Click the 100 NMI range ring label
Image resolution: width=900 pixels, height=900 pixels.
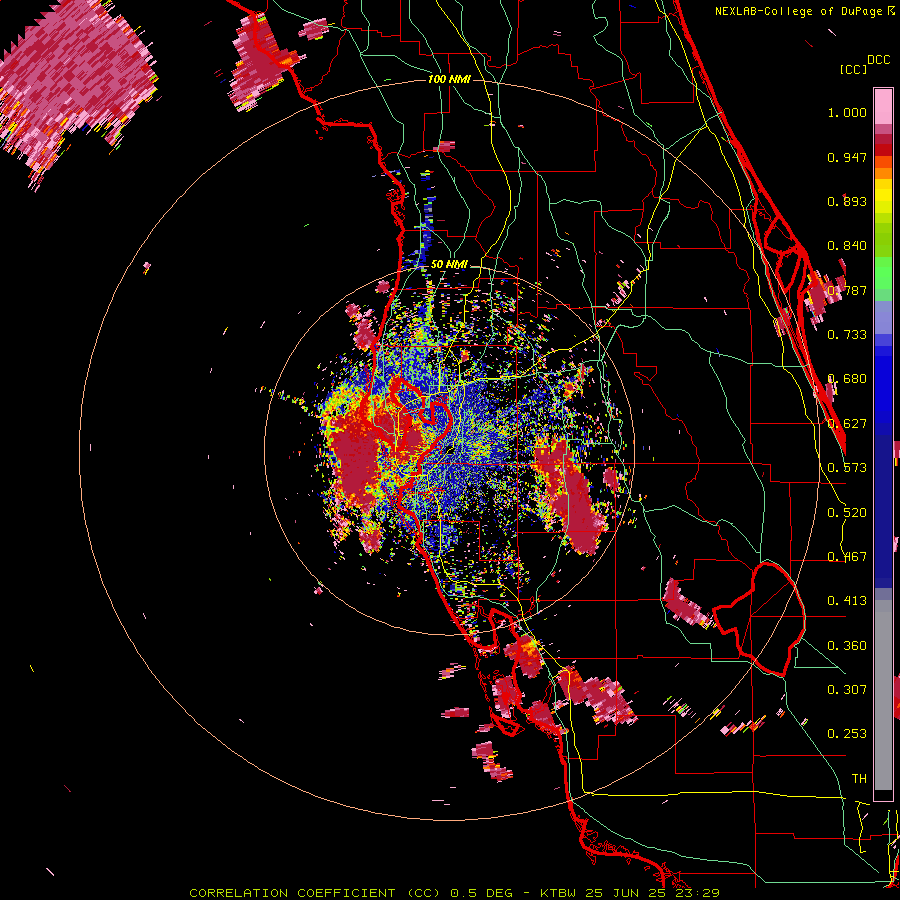tap(449, 79)
